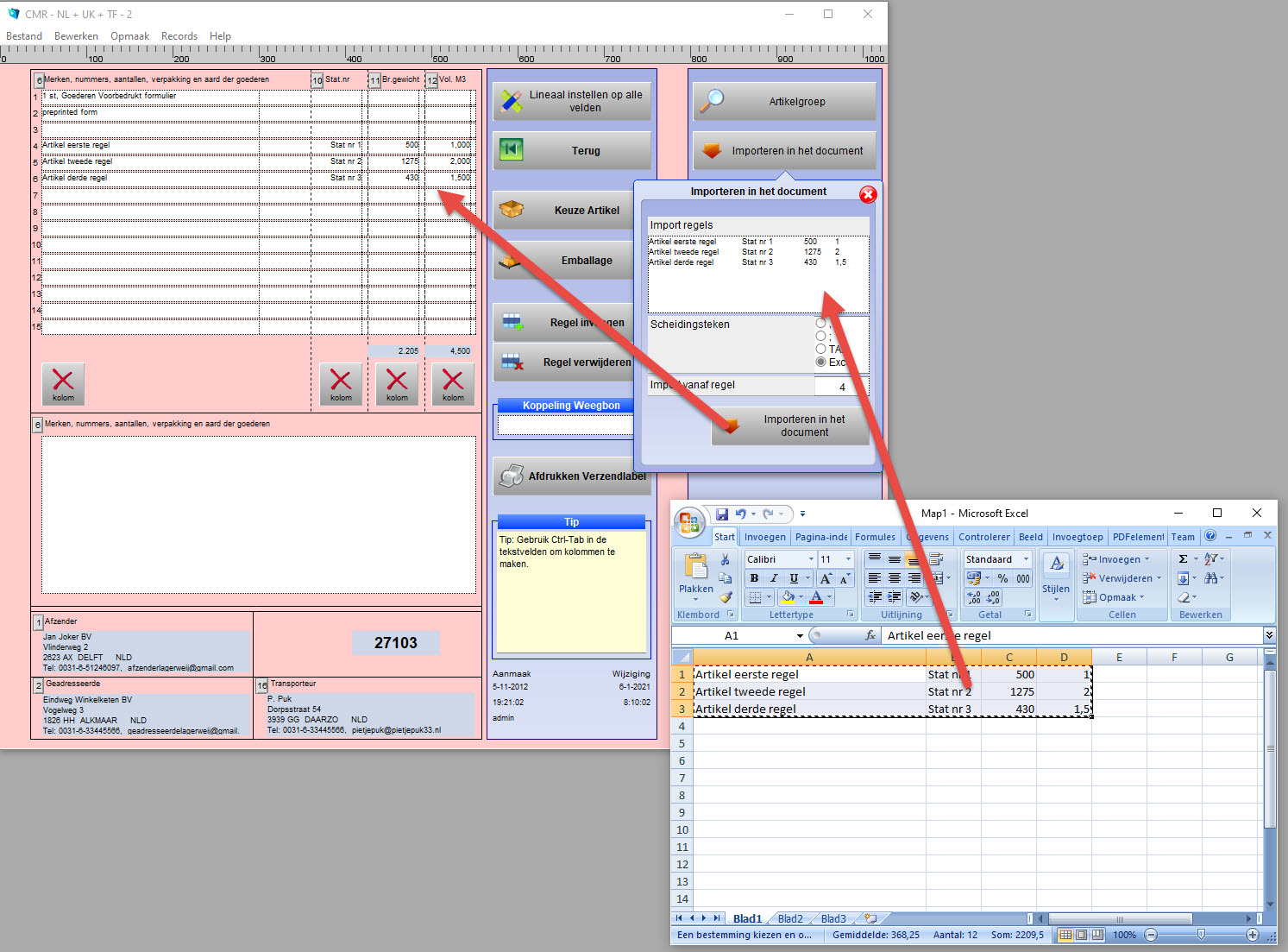Select the Excel scheidingsteken radio button

tap(820, 362)
